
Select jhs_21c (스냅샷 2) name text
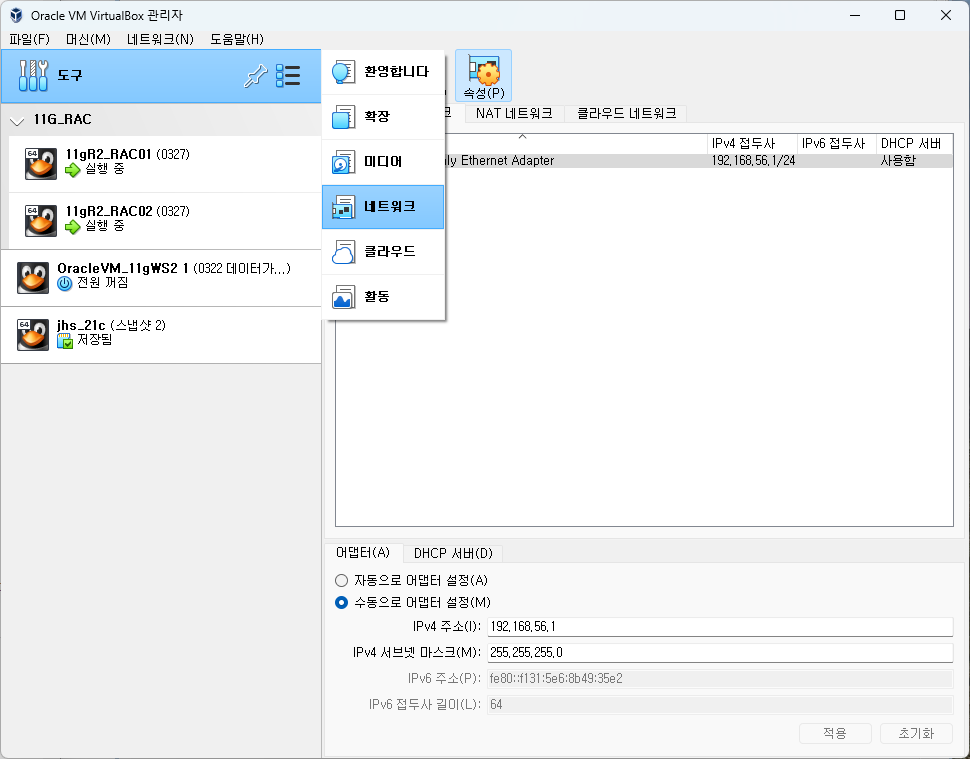pos(111,325)
